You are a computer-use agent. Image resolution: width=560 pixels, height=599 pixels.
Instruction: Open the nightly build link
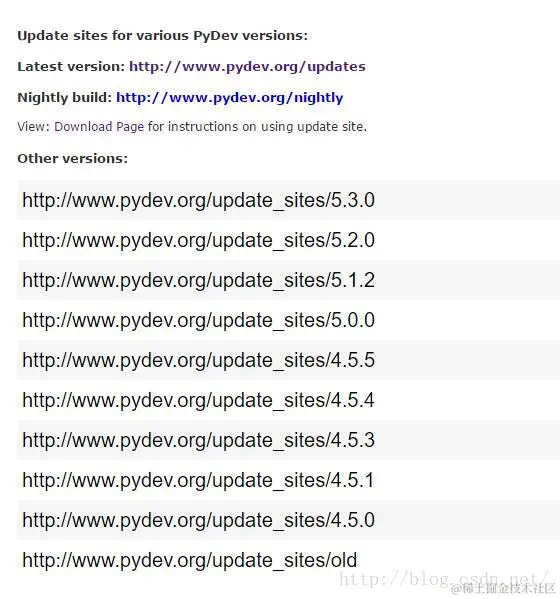[230, 98]
